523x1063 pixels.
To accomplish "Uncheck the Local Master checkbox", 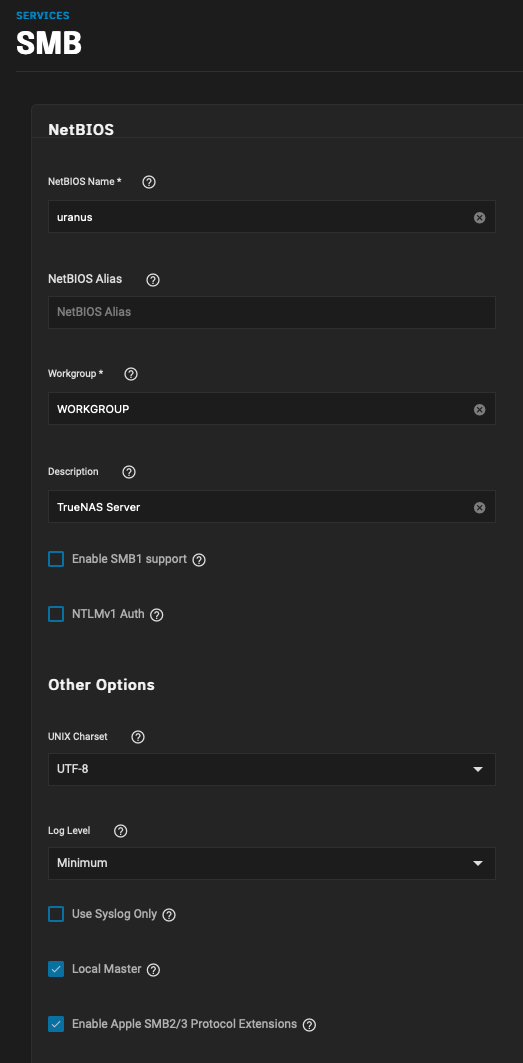I will tap(56, 969).
